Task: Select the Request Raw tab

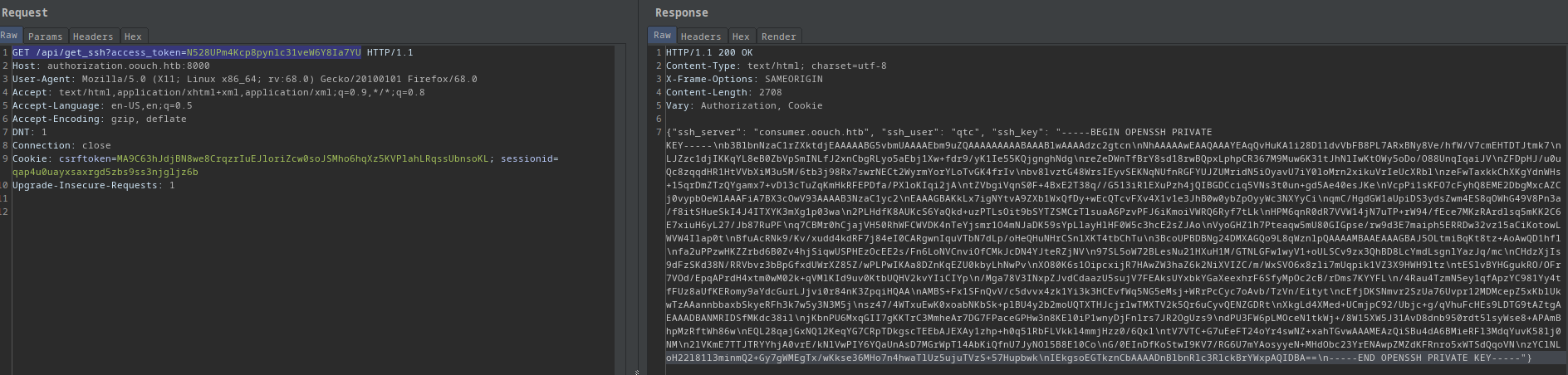Action: (9, 36)
